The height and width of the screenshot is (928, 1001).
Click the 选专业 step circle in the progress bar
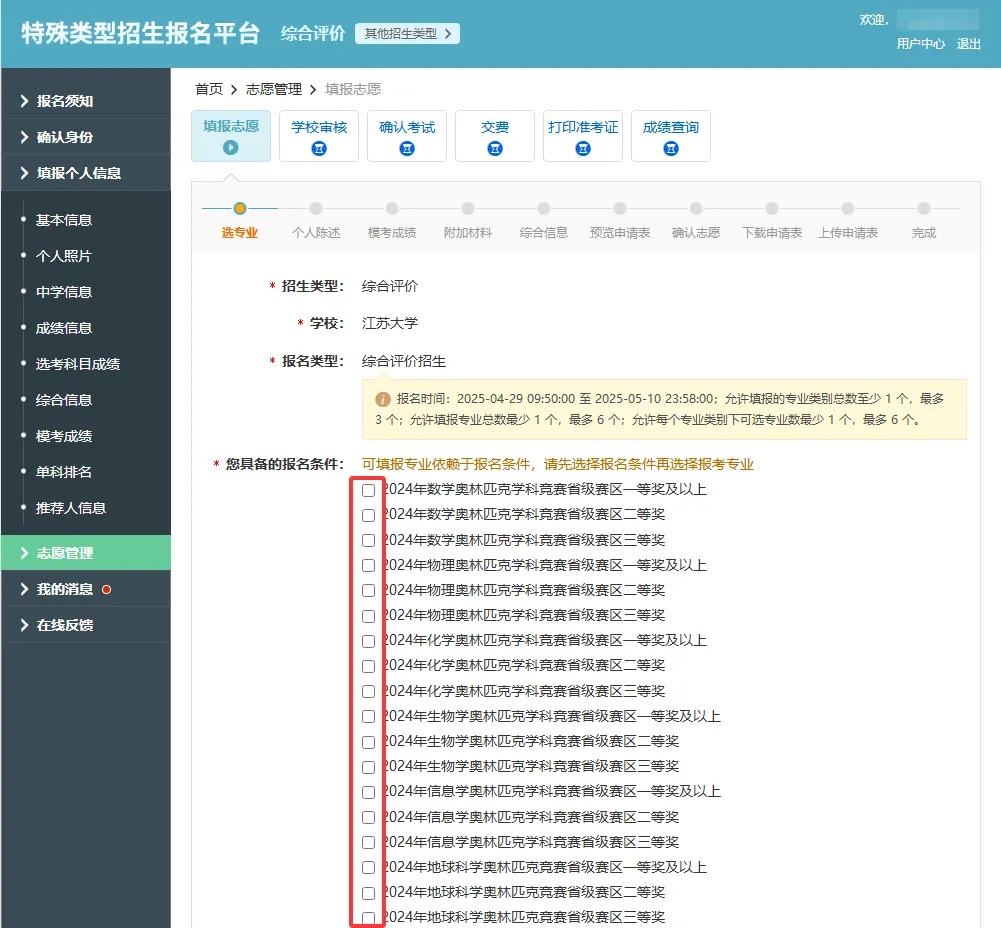click(240, 208)
